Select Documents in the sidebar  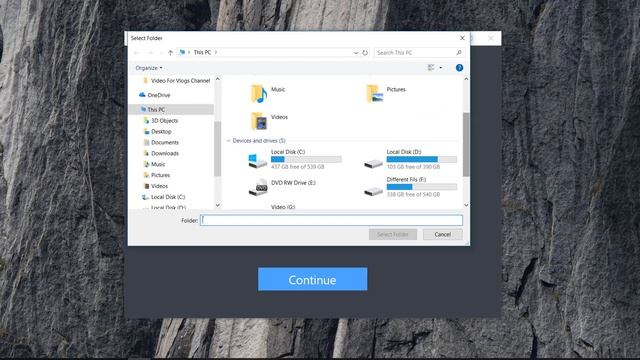(x=165, y=142)
